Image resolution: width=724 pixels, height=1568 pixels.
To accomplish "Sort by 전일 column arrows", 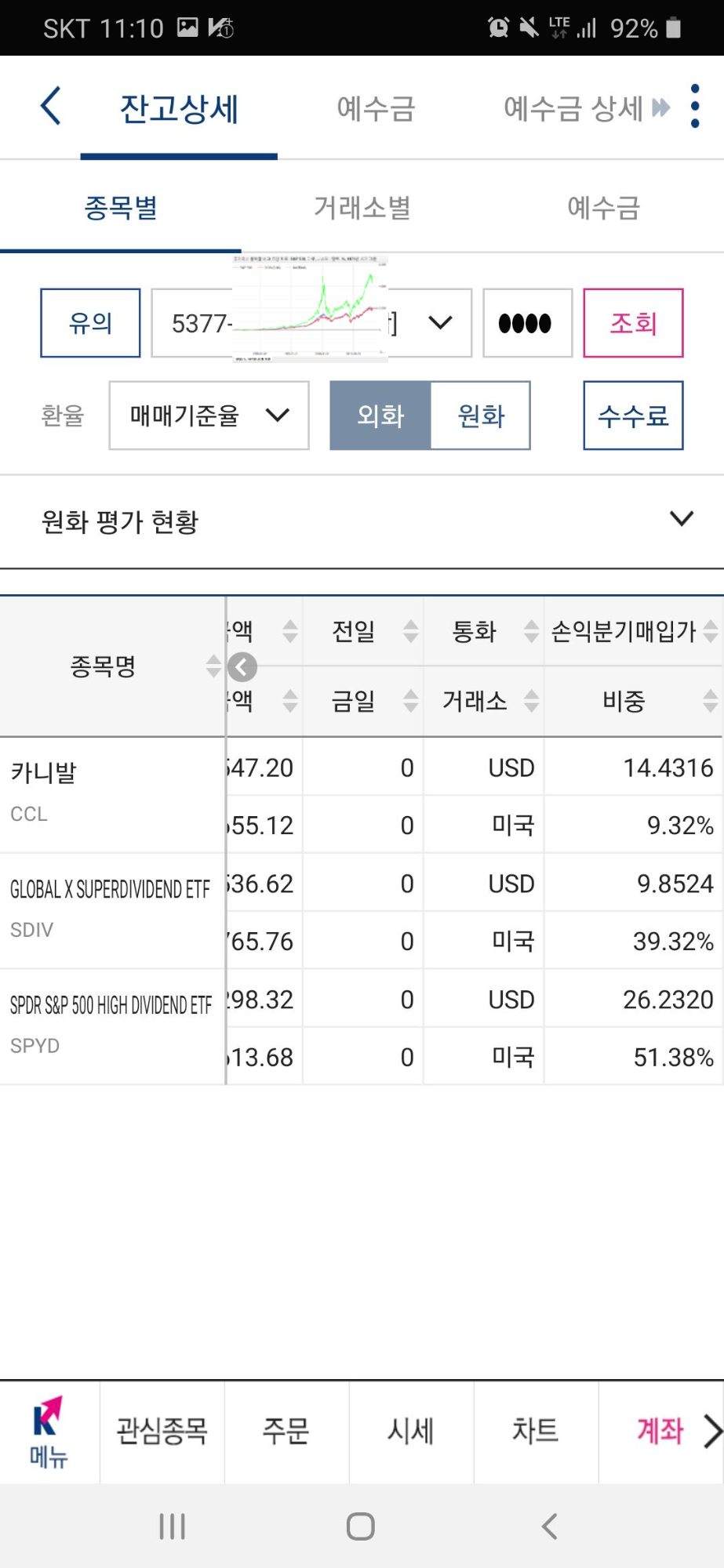I will (410, 631).
